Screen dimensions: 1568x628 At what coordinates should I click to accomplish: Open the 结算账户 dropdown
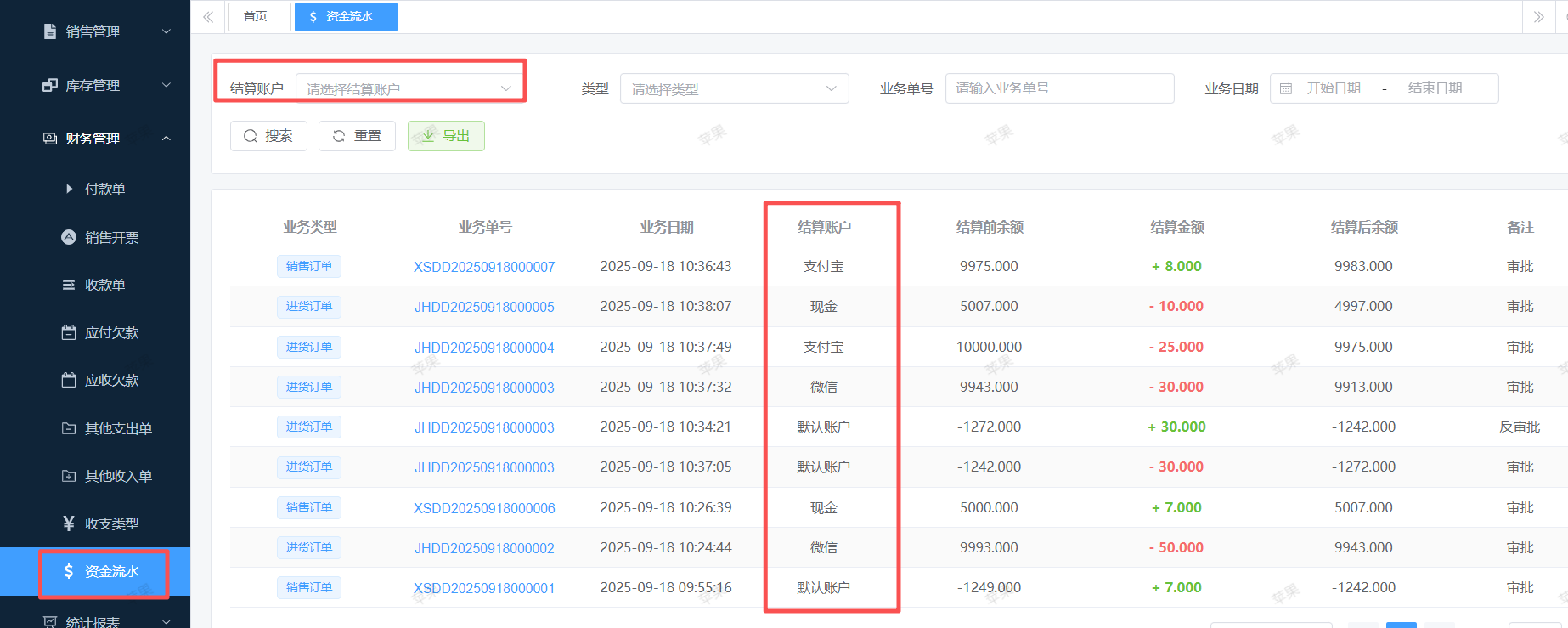[x=408, y=88]
